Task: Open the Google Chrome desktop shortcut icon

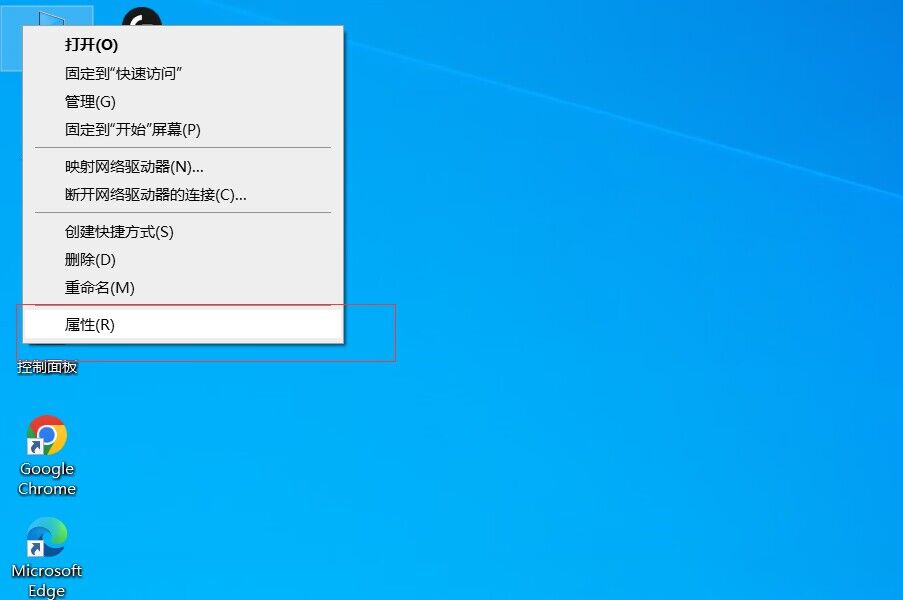Action: (47, 436)
